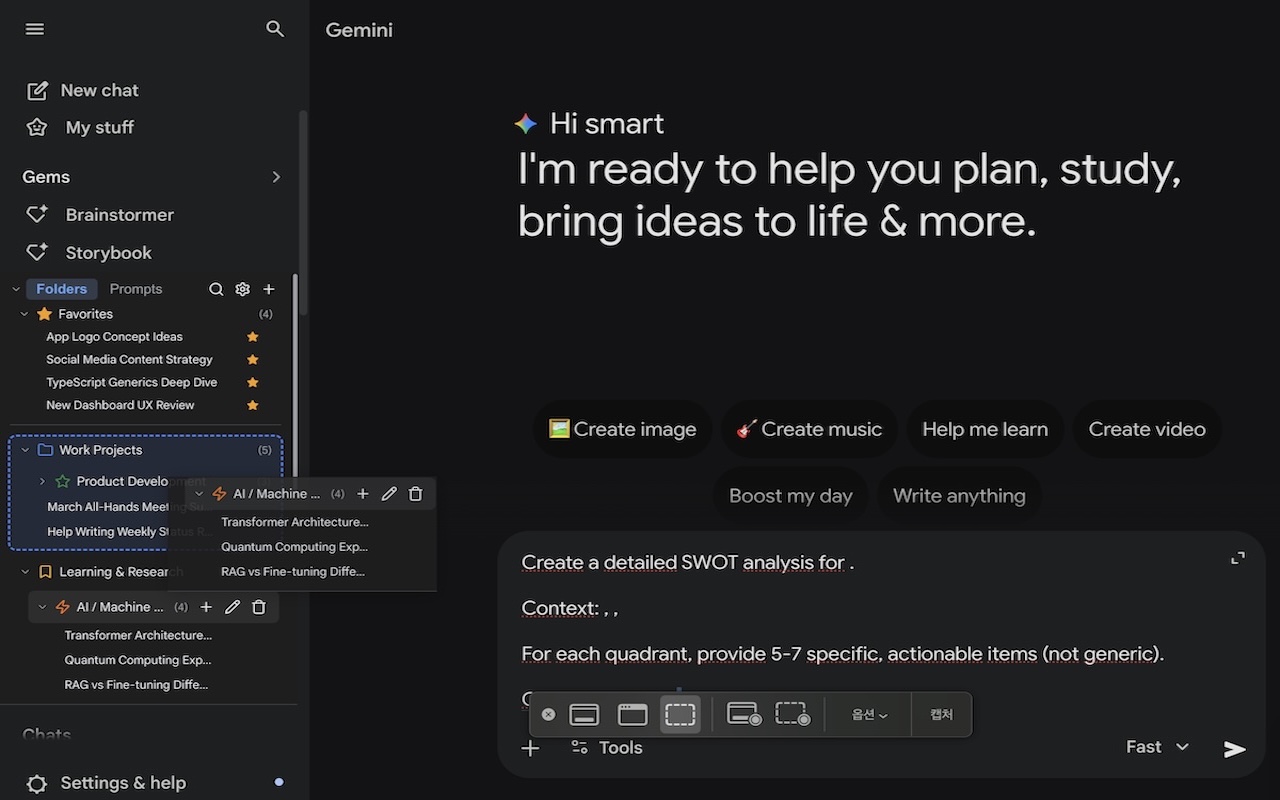
Task: Open New Dashboard UX Review chat
Action: coord(120,405)
